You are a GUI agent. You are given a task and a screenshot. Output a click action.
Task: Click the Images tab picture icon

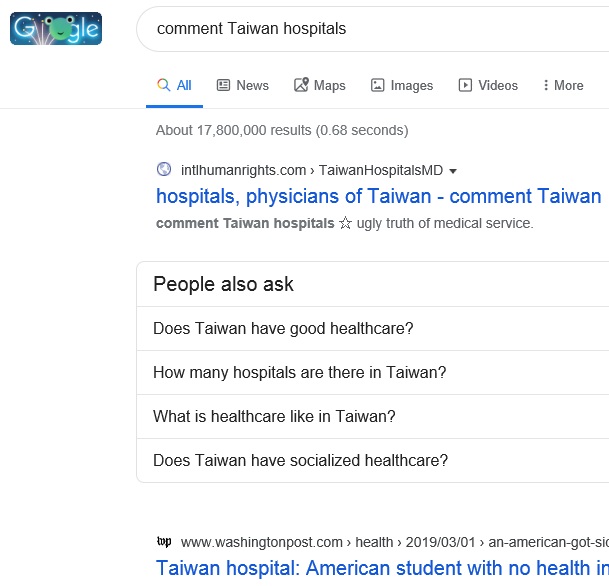(377, 85)
